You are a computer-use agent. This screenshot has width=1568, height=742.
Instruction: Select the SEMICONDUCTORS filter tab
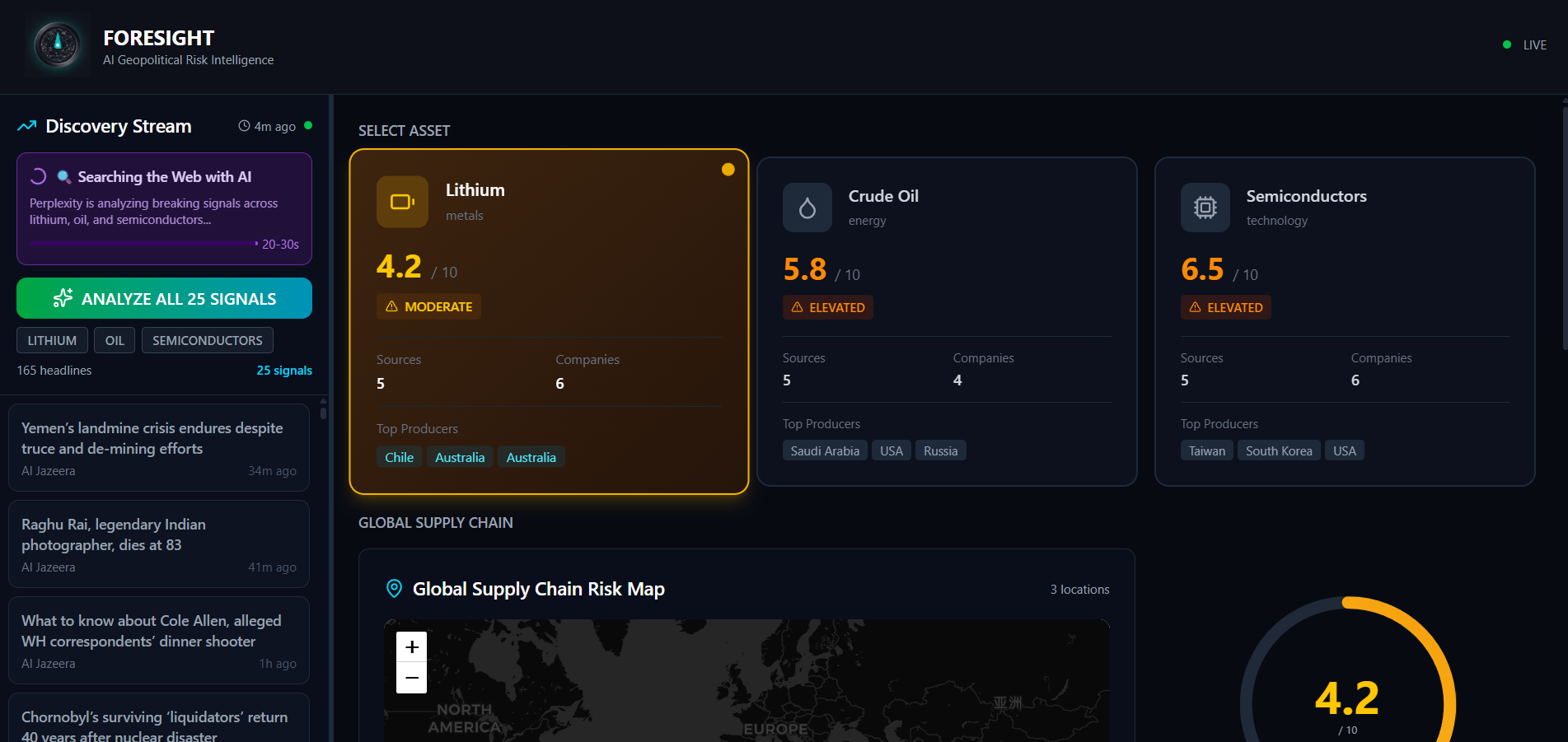(207, 340)
